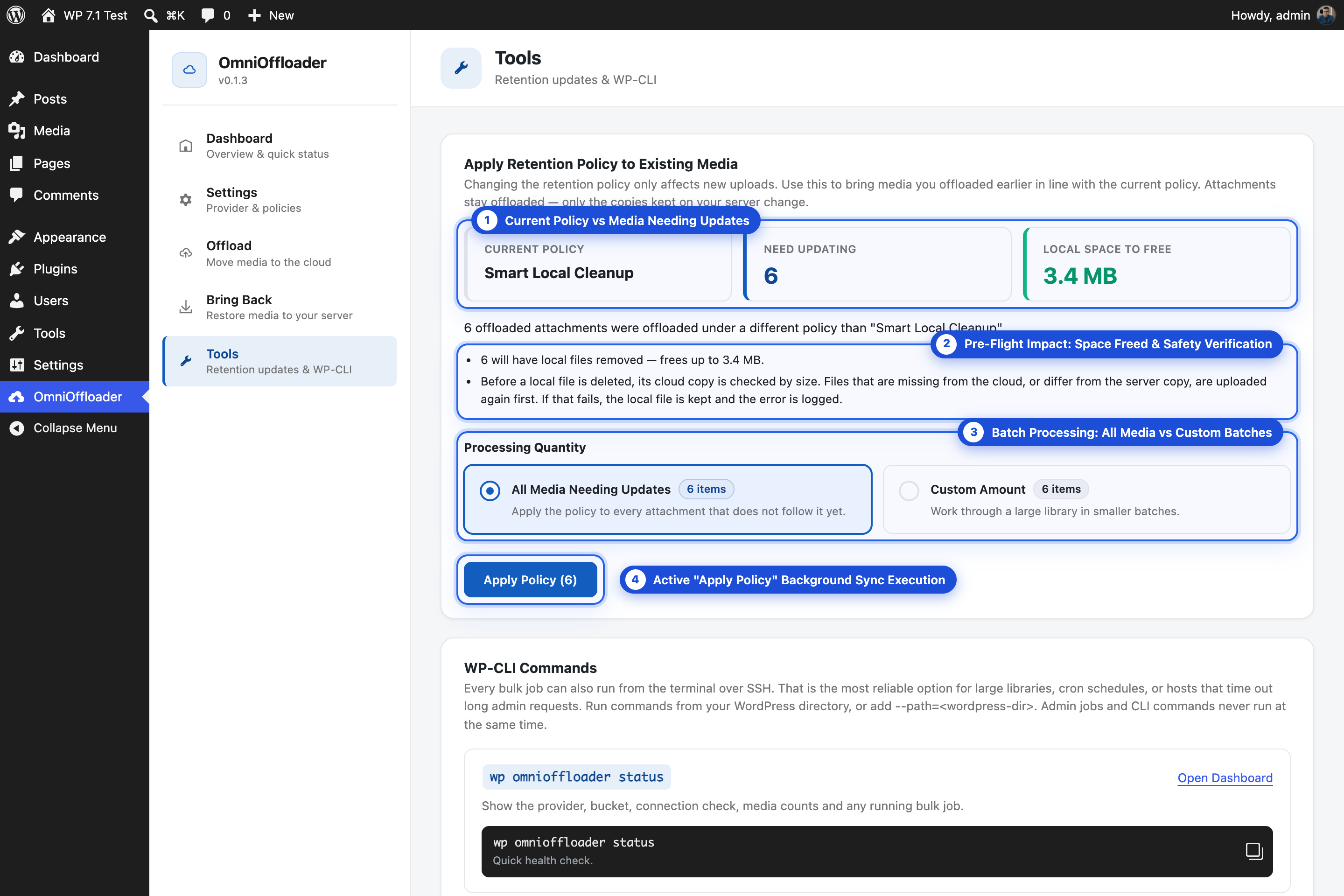Click the Howdy, admin account text

pos(1270,15)
